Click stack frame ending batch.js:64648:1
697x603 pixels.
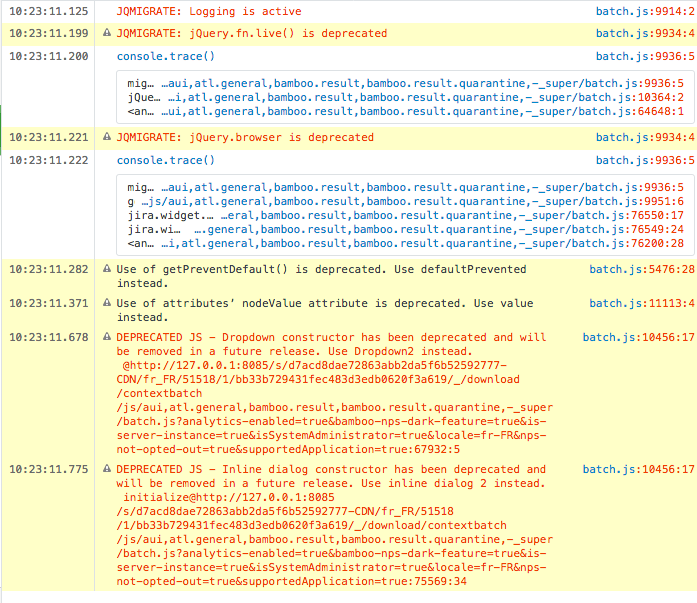click(405, 111)
